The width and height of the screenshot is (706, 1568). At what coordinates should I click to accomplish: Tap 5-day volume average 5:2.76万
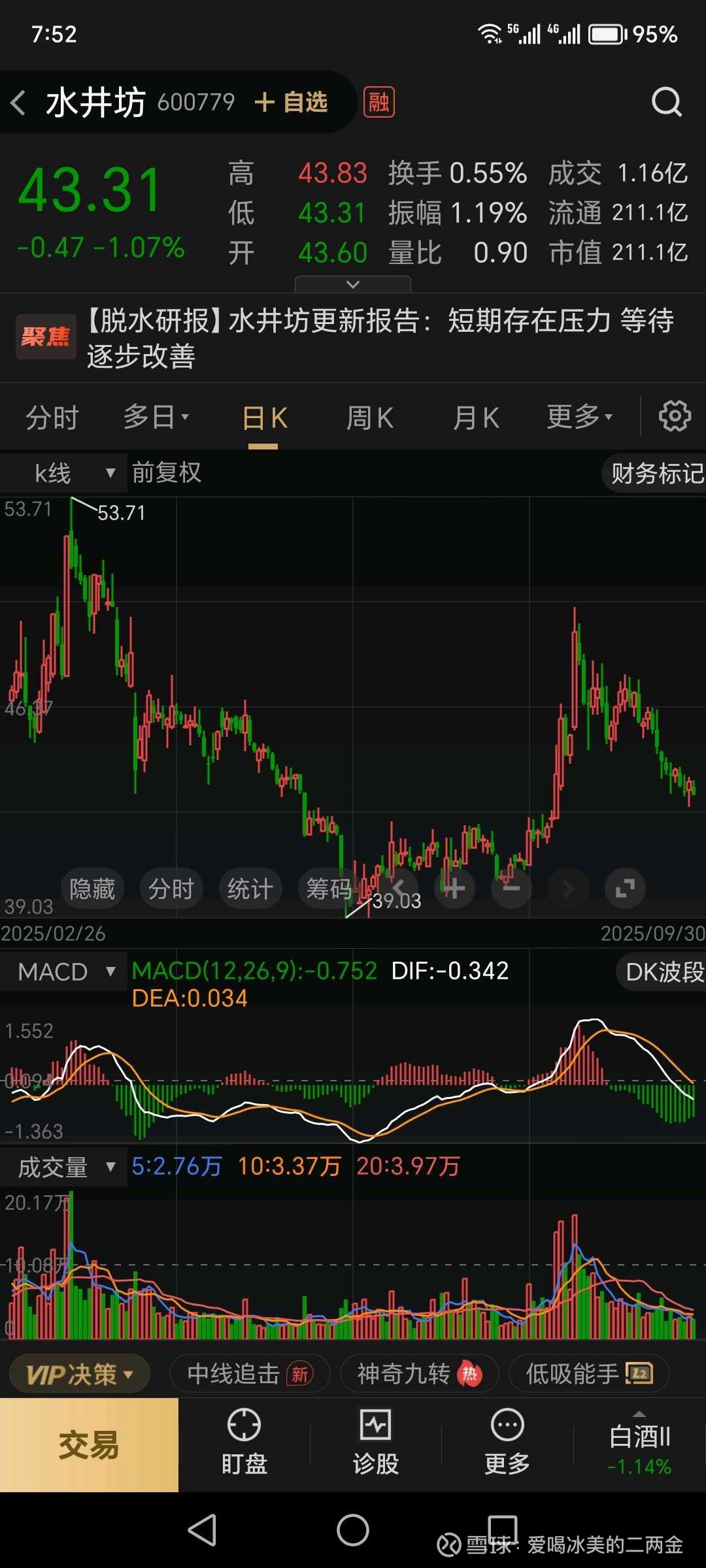[177, 1166]
